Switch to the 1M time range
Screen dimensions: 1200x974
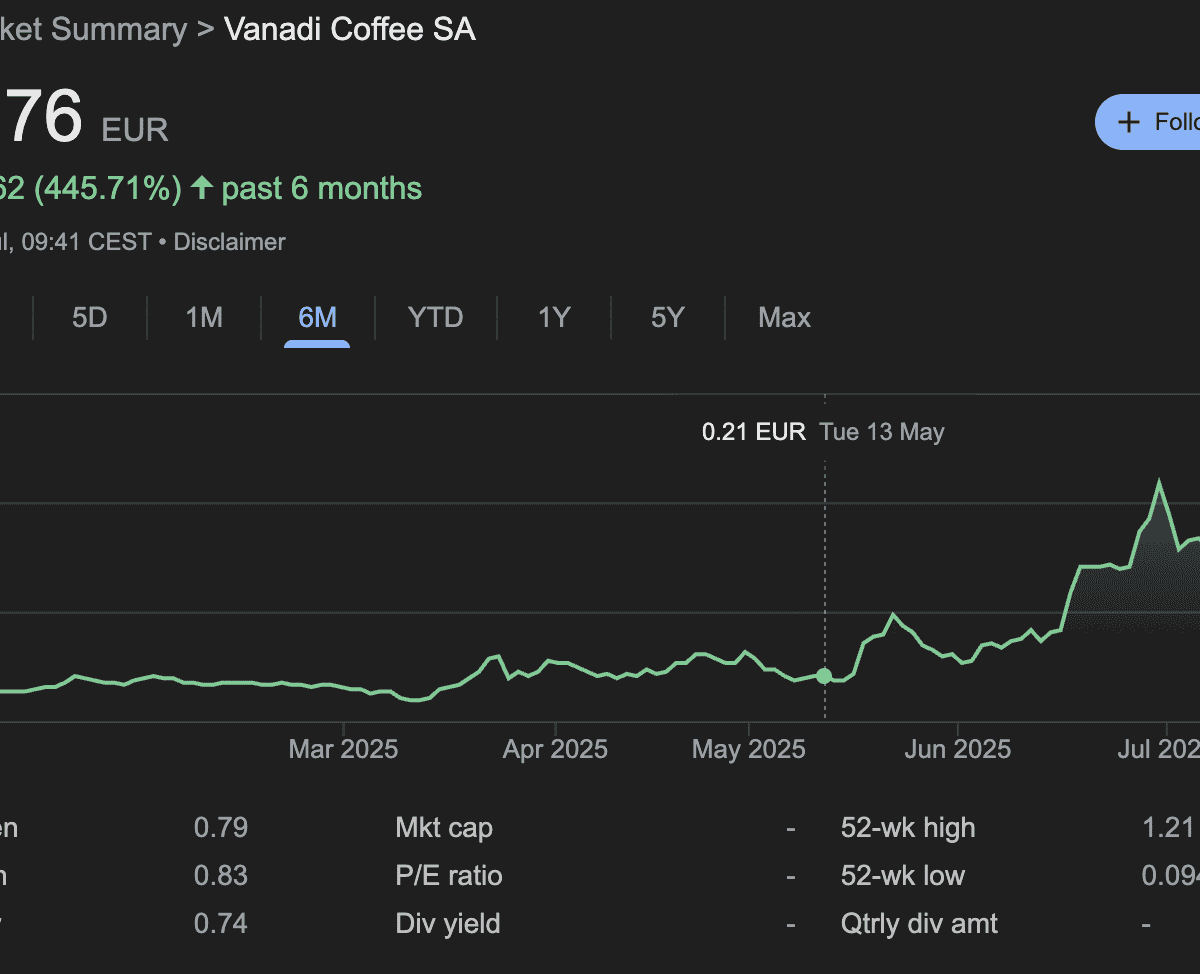point(204,318)
